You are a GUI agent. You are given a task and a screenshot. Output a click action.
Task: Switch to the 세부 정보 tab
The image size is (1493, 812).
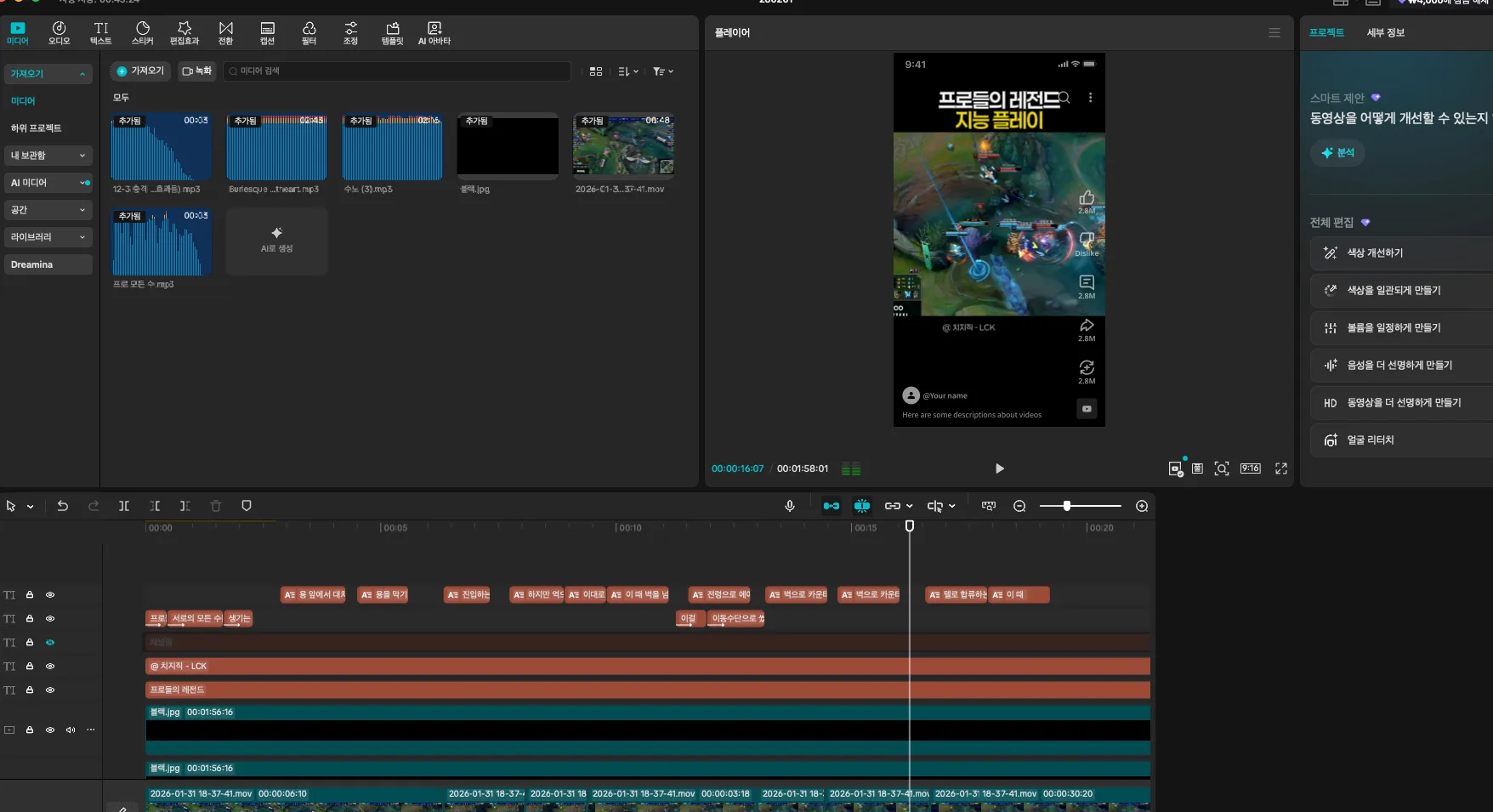tap(1385, 32)
